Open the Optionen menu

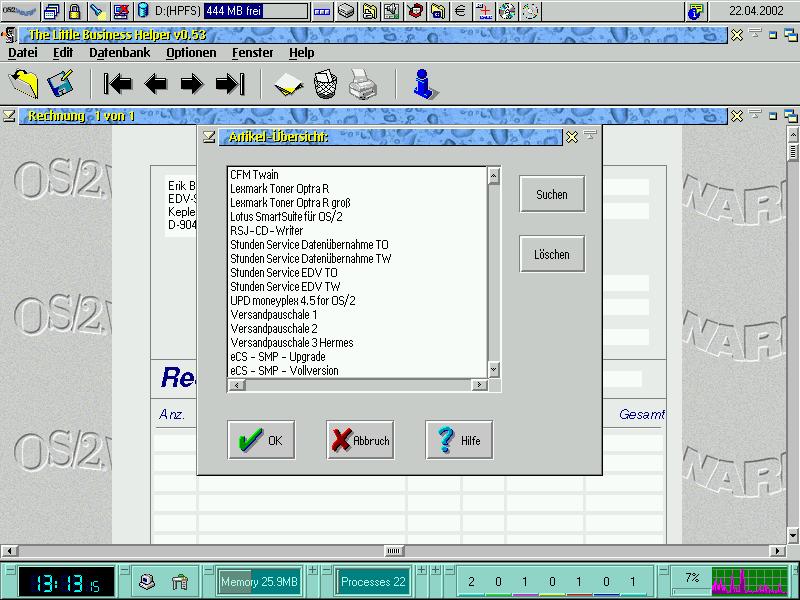[x=191, y=53]
